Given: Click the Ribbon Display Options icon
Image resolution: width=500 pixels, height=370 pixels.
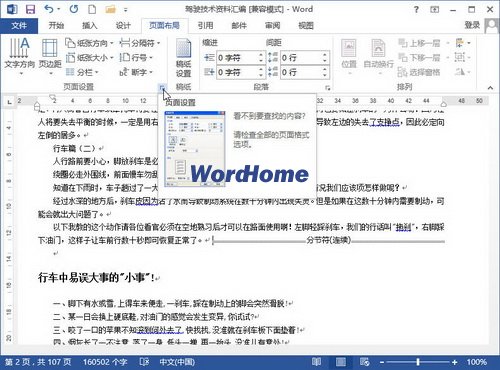Looking at the screenshot, I should pyautogui.click(x=435, y=9).
